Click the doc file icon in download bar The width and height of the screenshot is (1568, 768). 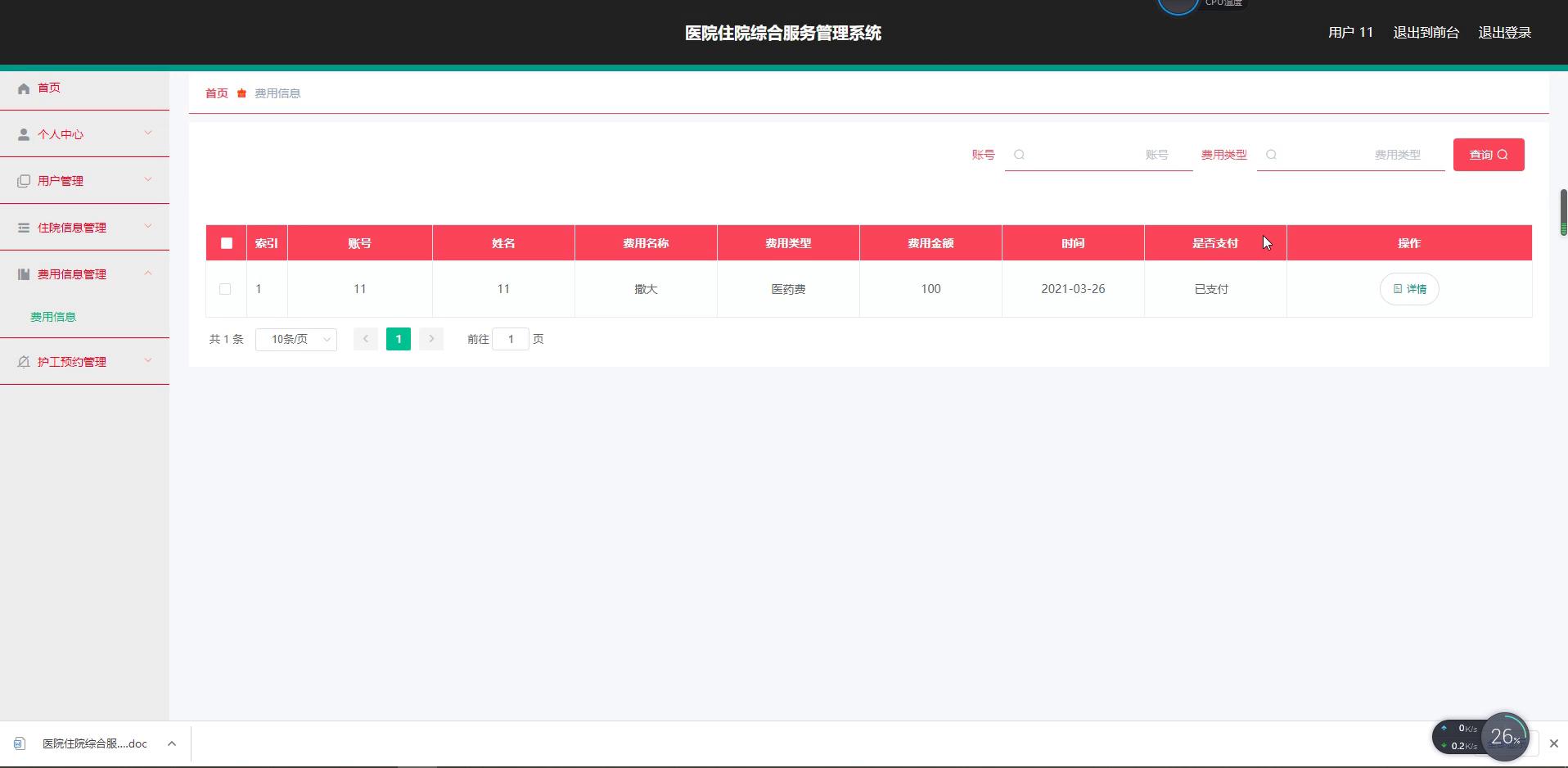pos(20,743)
